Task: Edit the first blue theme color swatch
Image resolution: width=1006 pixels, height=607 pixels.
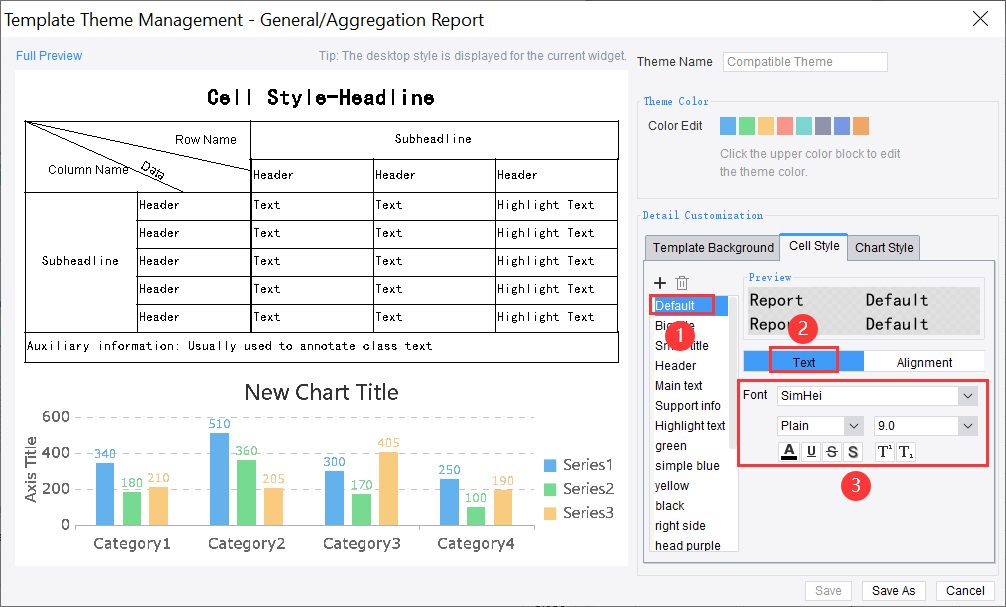Action: tap(727, 126)
